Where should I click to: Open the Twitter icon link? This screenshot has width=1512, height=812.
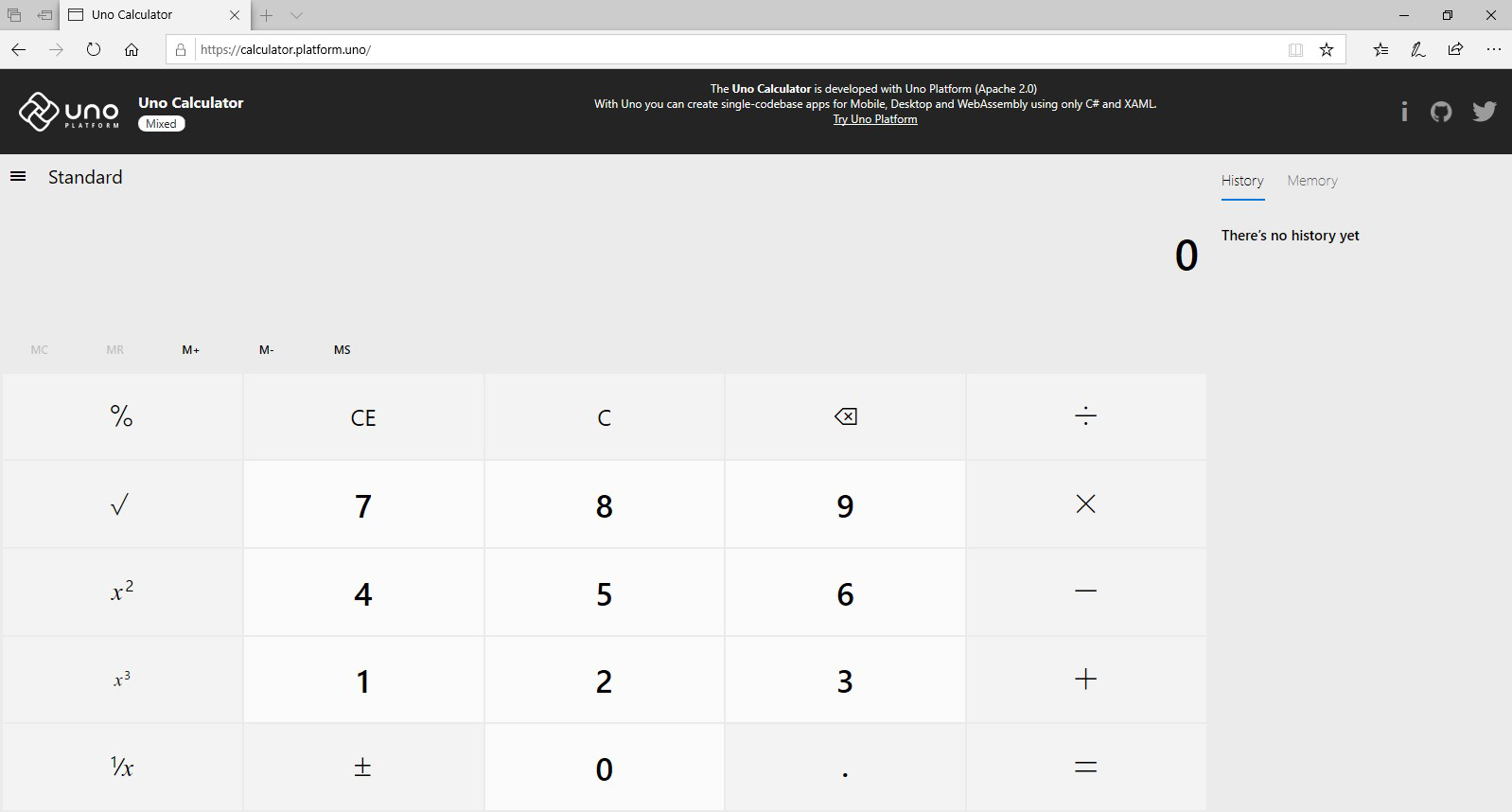click(1484, 112)
